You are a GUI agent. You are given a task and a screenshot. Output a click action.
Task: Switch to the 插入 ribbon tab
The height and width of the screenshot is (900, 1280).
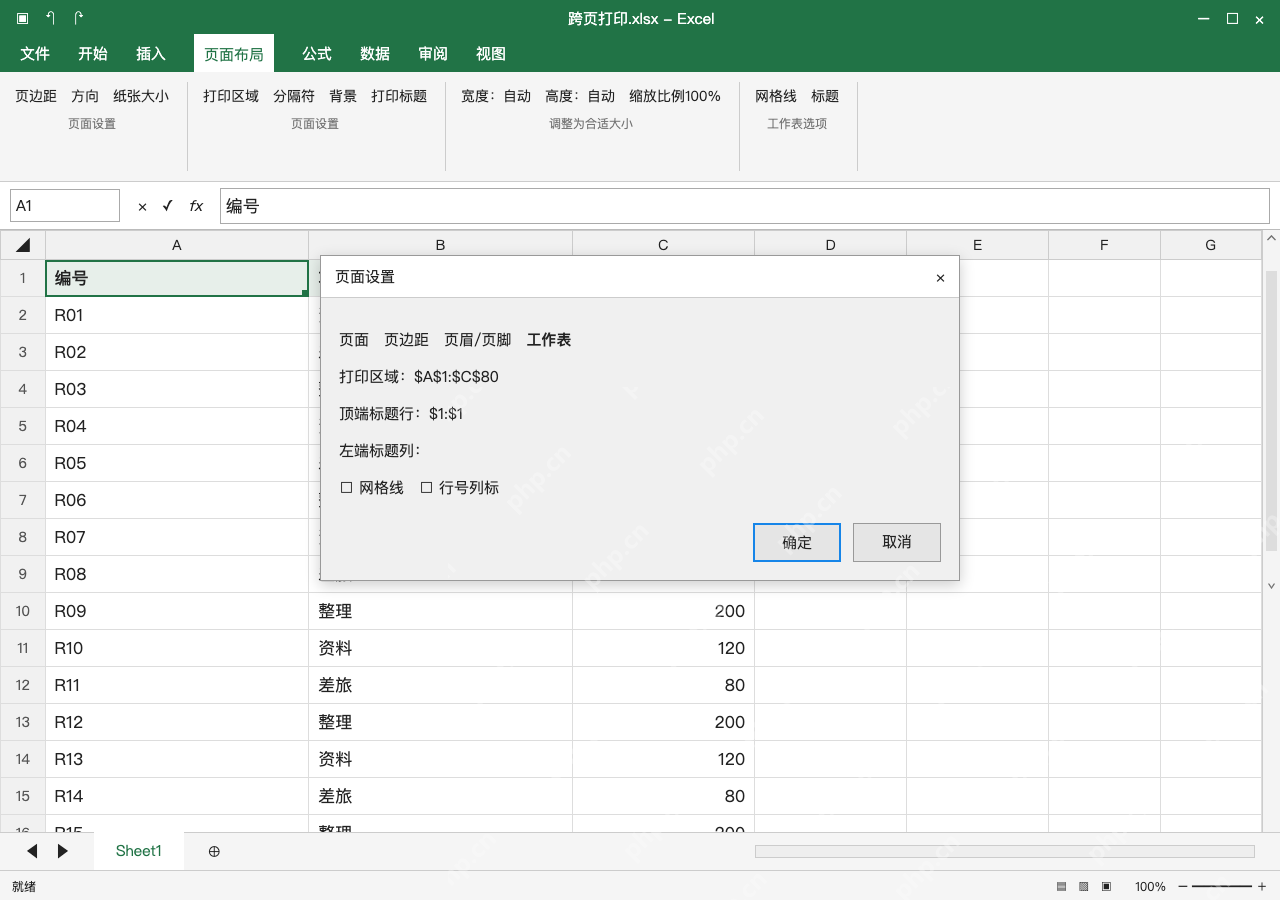tap(151, 54)
